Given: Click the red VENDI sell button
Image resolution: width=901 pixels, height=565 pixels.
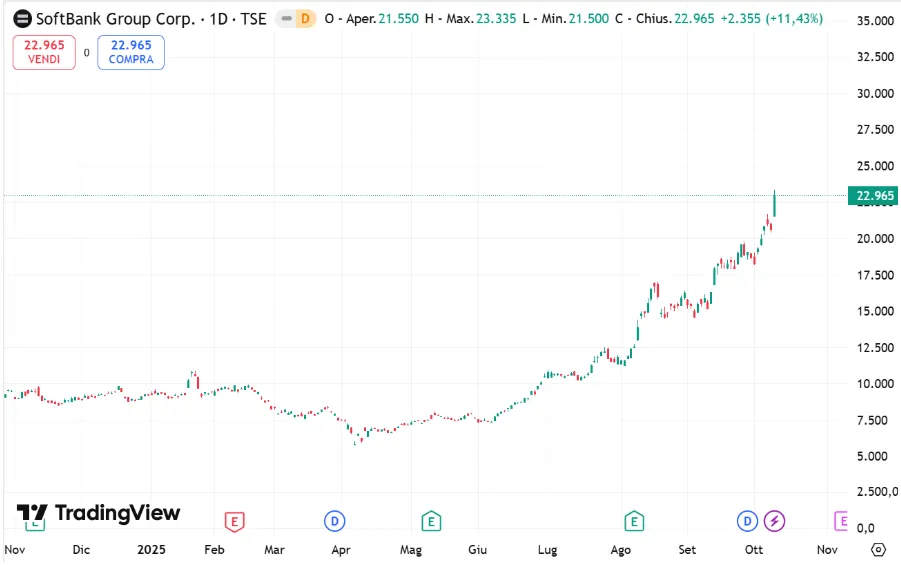Looking at the screenshot, I should point(44,52).
